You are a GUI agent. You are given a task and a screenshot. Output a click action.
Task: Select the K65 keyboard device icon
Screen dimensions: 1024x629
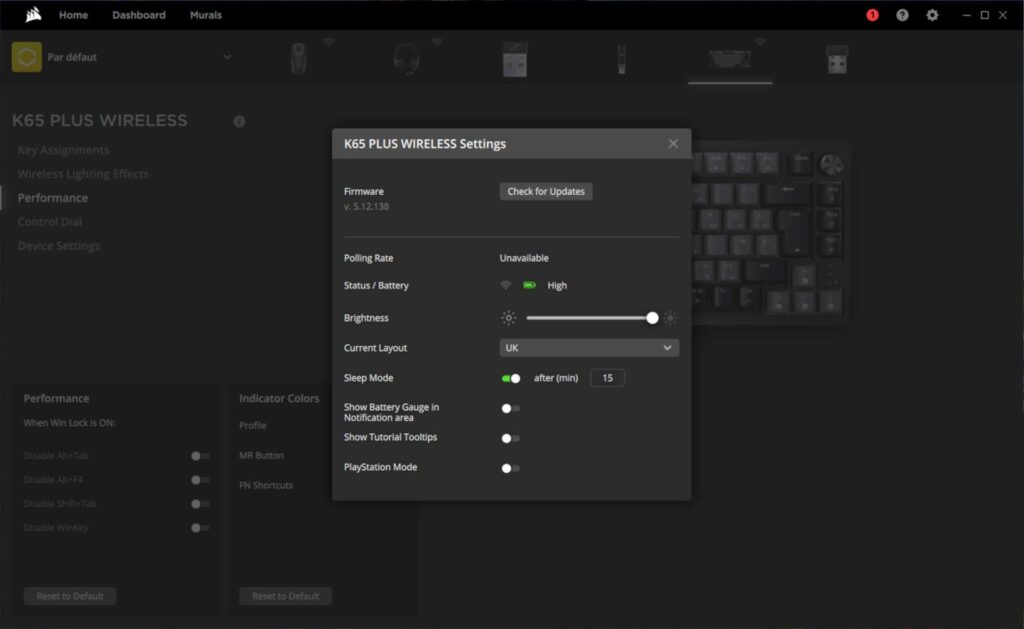point(730,59)
